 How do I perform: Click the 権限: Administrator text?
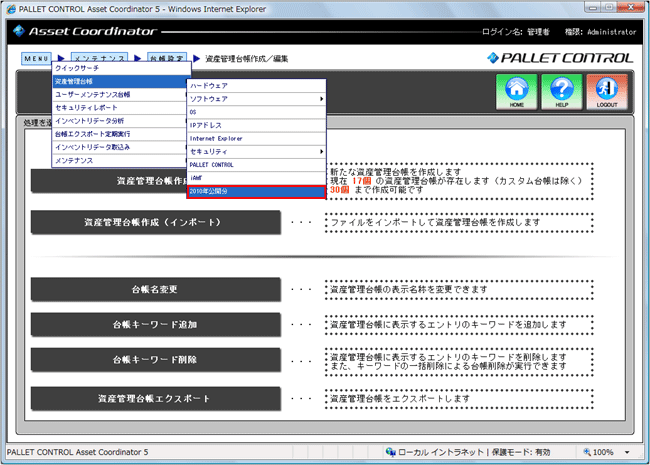pyautogui.click(x=600, y=32)
